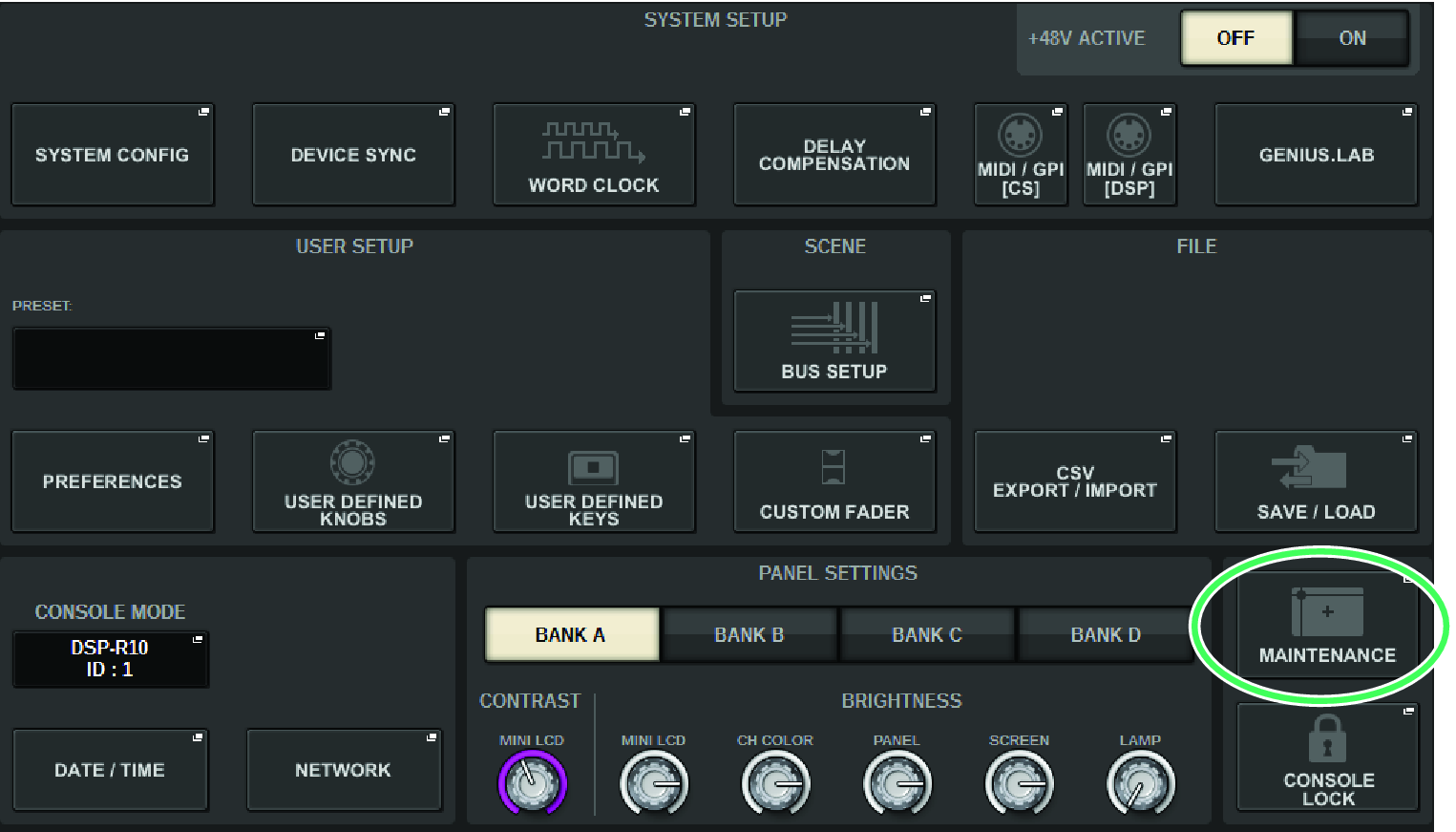Select panel settings Bank A
Screen dimensions: 1456x832
pyautogui.click(x=571, y=634)
